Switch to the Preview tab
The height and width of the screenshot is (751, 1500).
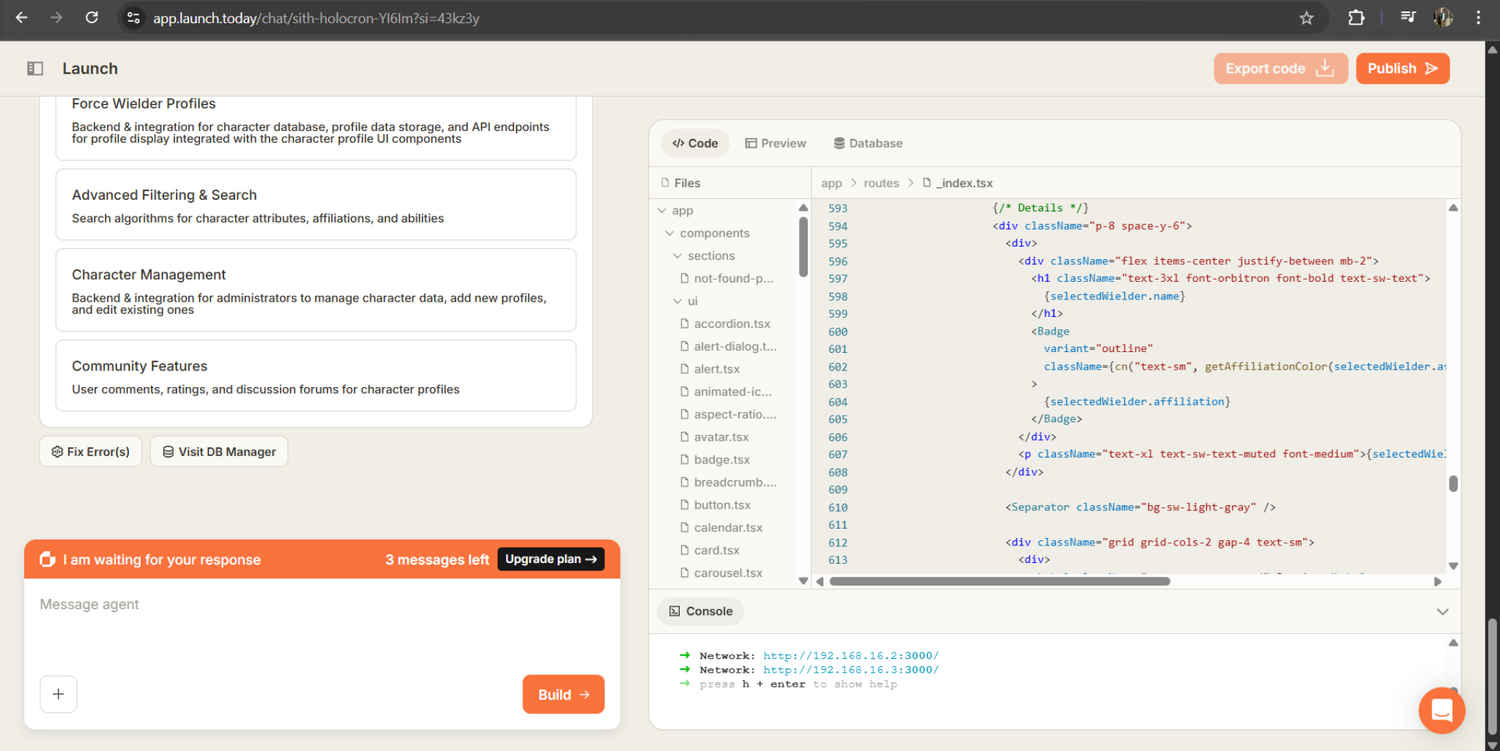[x=775, y=143]
